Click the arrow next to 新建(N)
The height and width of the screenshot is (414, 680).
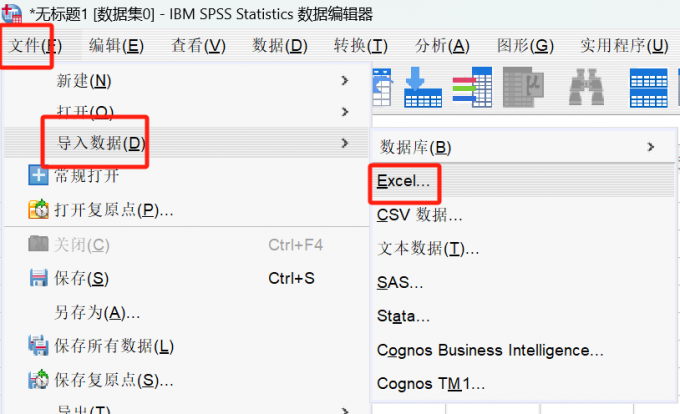click(x=345, y=81)
